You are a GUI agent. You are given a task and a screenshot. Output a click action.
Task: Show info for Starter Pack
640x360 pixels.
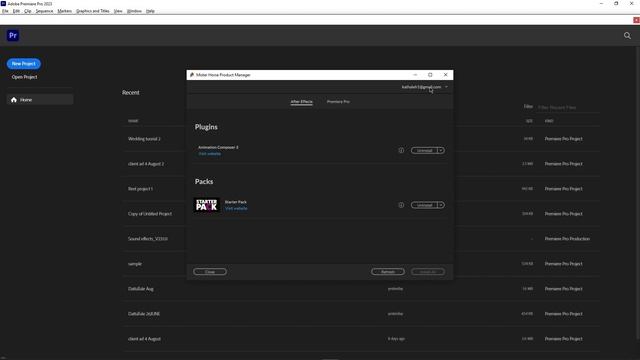tap(401, 205)
